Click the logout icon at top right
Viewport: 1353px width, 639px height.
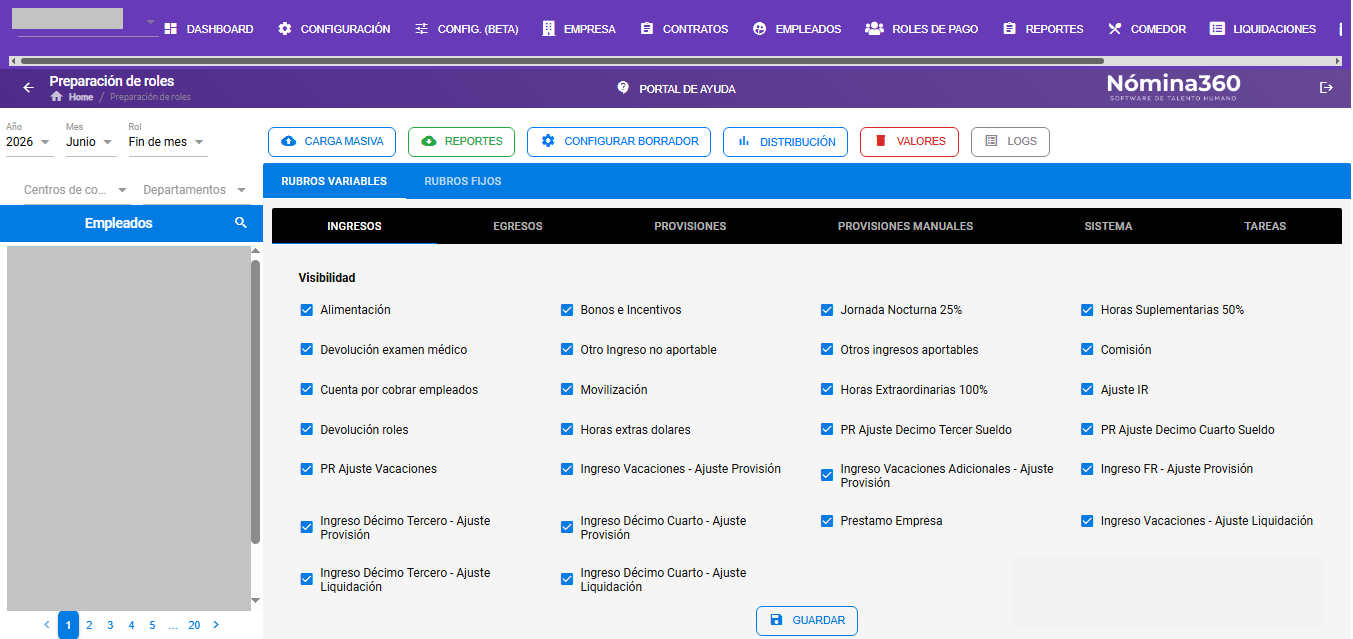1326,88
